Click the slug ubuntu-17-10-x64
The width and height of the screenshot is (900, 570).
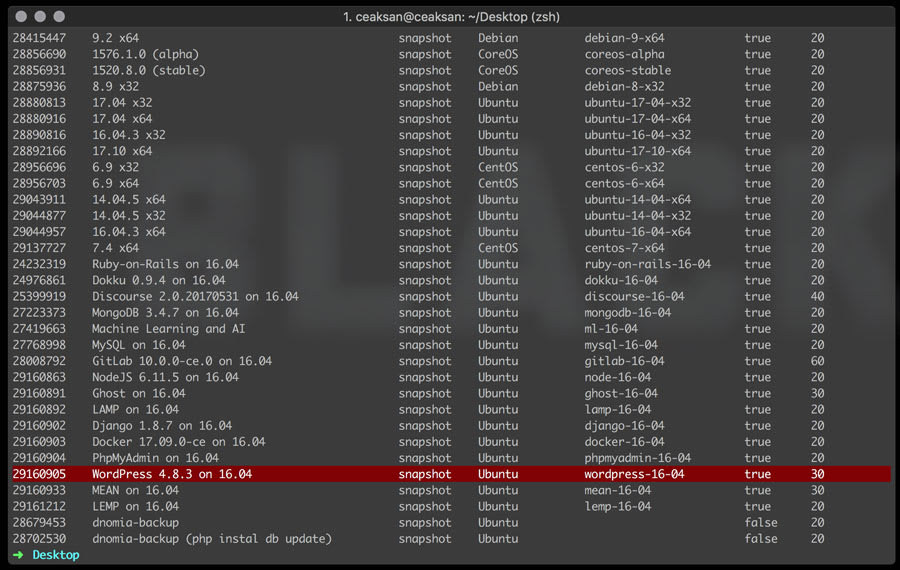pos(638,151)
